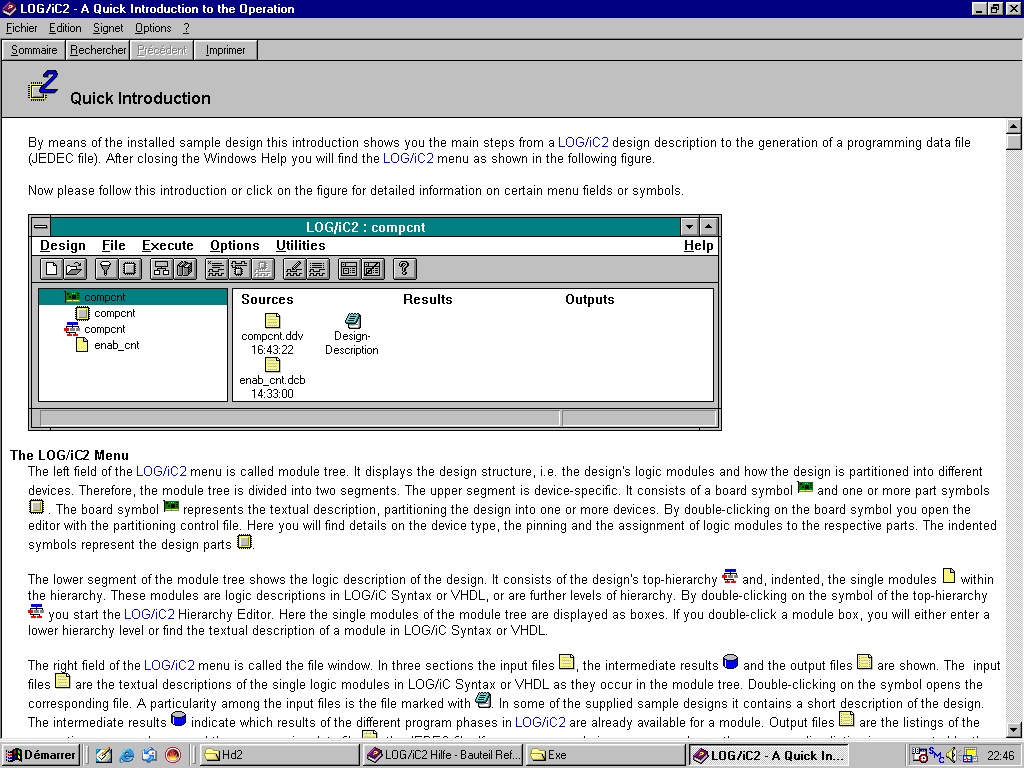This screenshot has width=1024, height=768.
Task: Click the Utilities menu in the figure
Action: (300, 245)
